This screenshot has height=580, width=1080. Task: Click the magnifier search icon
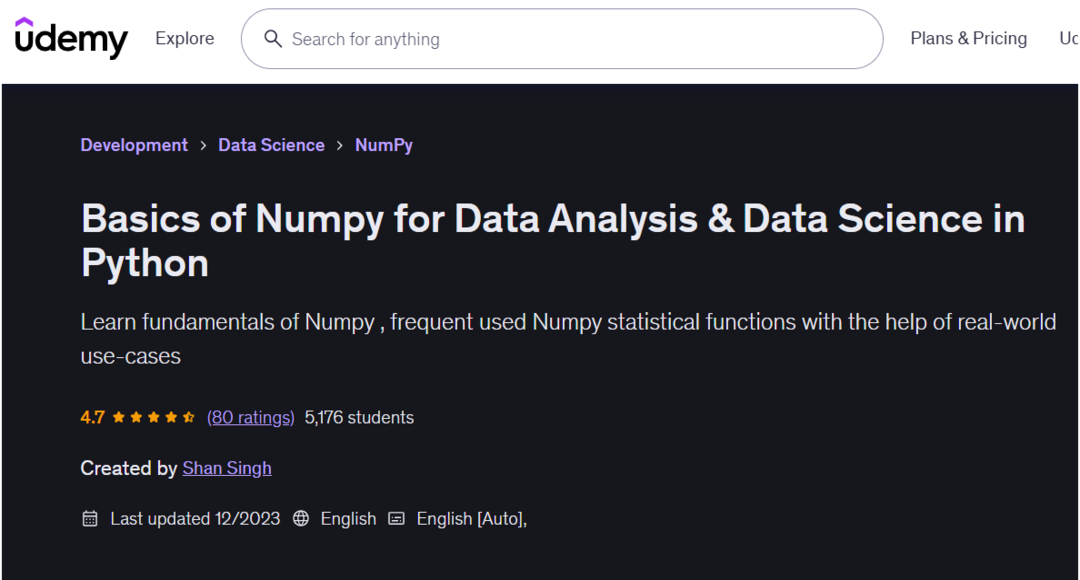tap(272, 39)
